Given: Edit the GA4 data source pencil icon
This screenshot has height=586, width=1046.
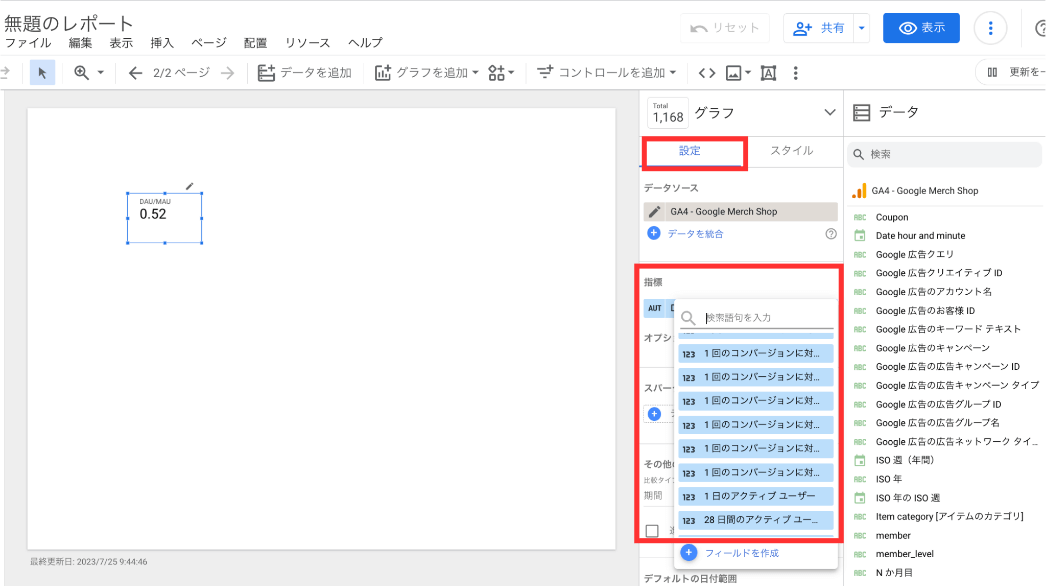Looking at the screenshot, I should click(x=654, y=212).
